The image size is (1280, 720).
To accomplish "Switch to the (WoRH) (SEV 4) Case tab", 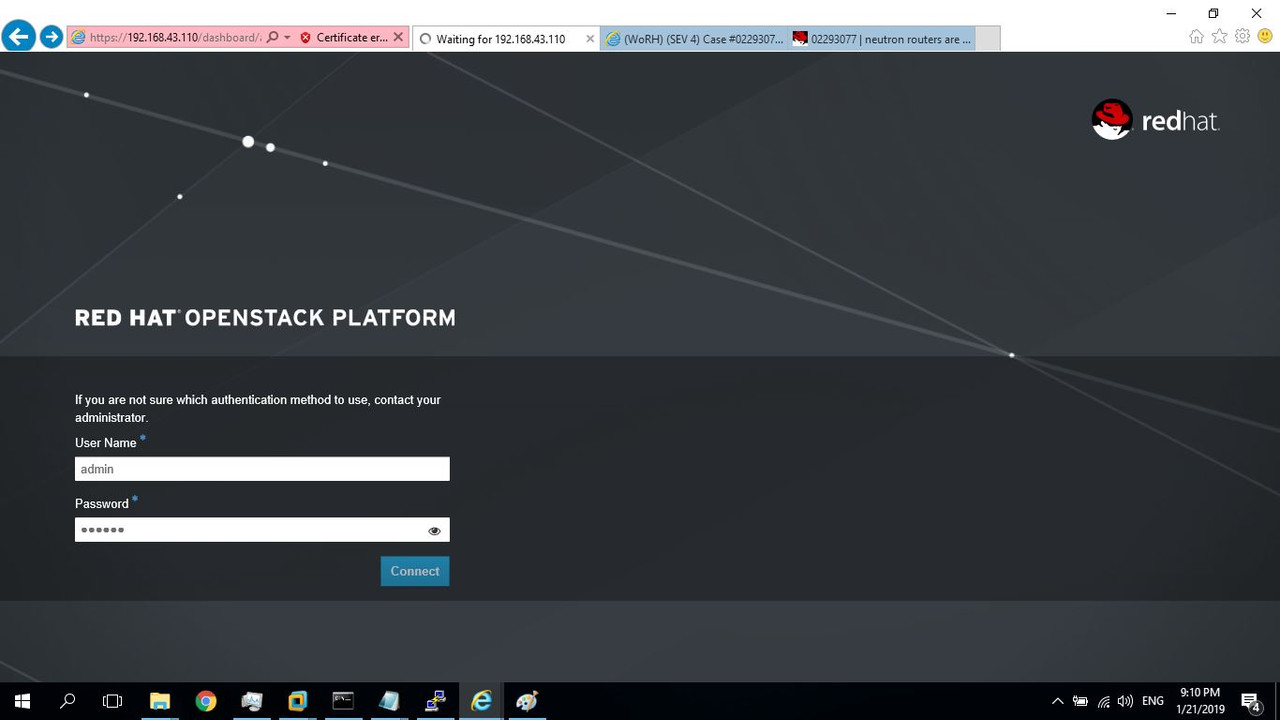I will [x=694, y=39].
